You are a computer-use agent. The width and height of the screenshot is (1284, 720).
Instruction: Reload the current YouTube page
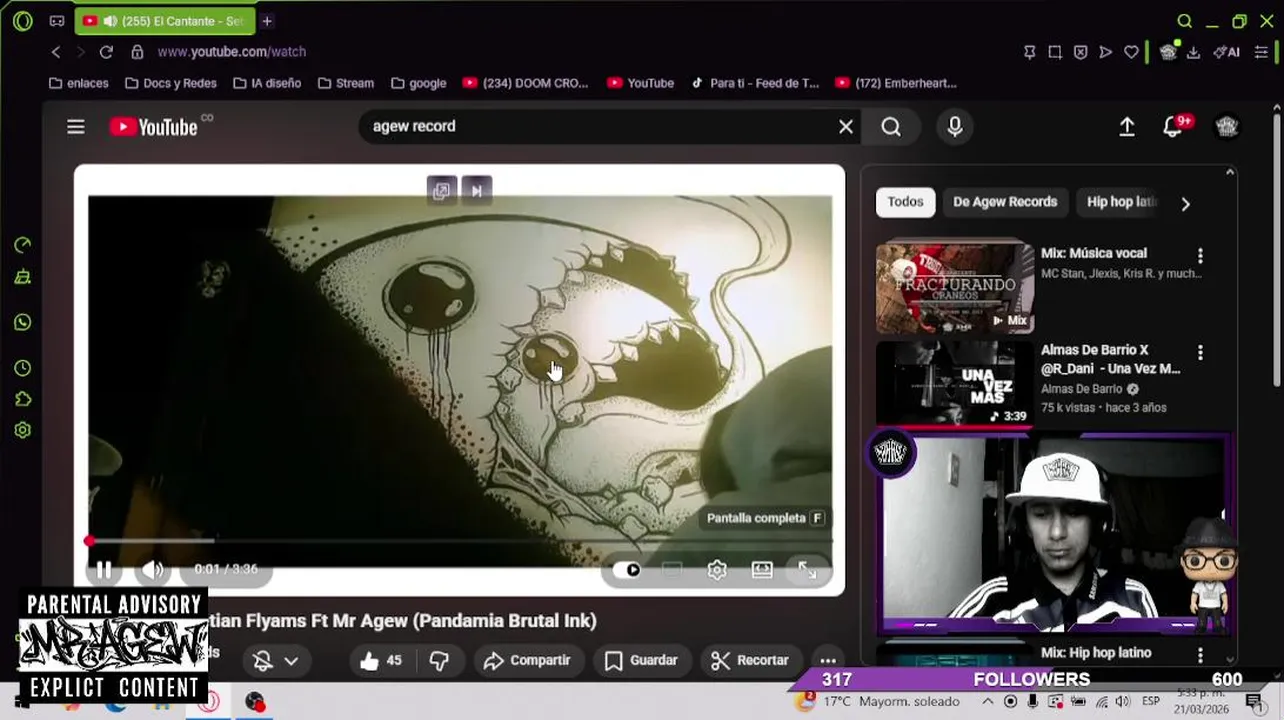pos(106,52)
